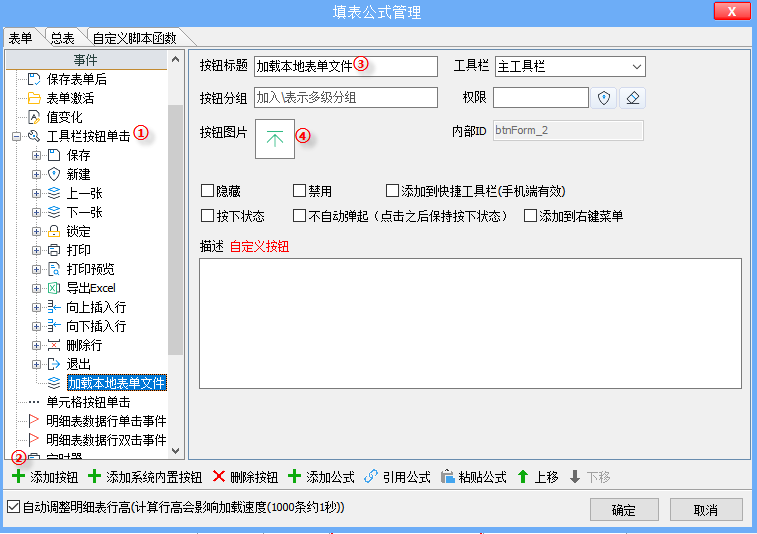Click 粘贴公式 clipboard toolbar item
The height and width of the screenshot is (534, 757).
point(474,477)
